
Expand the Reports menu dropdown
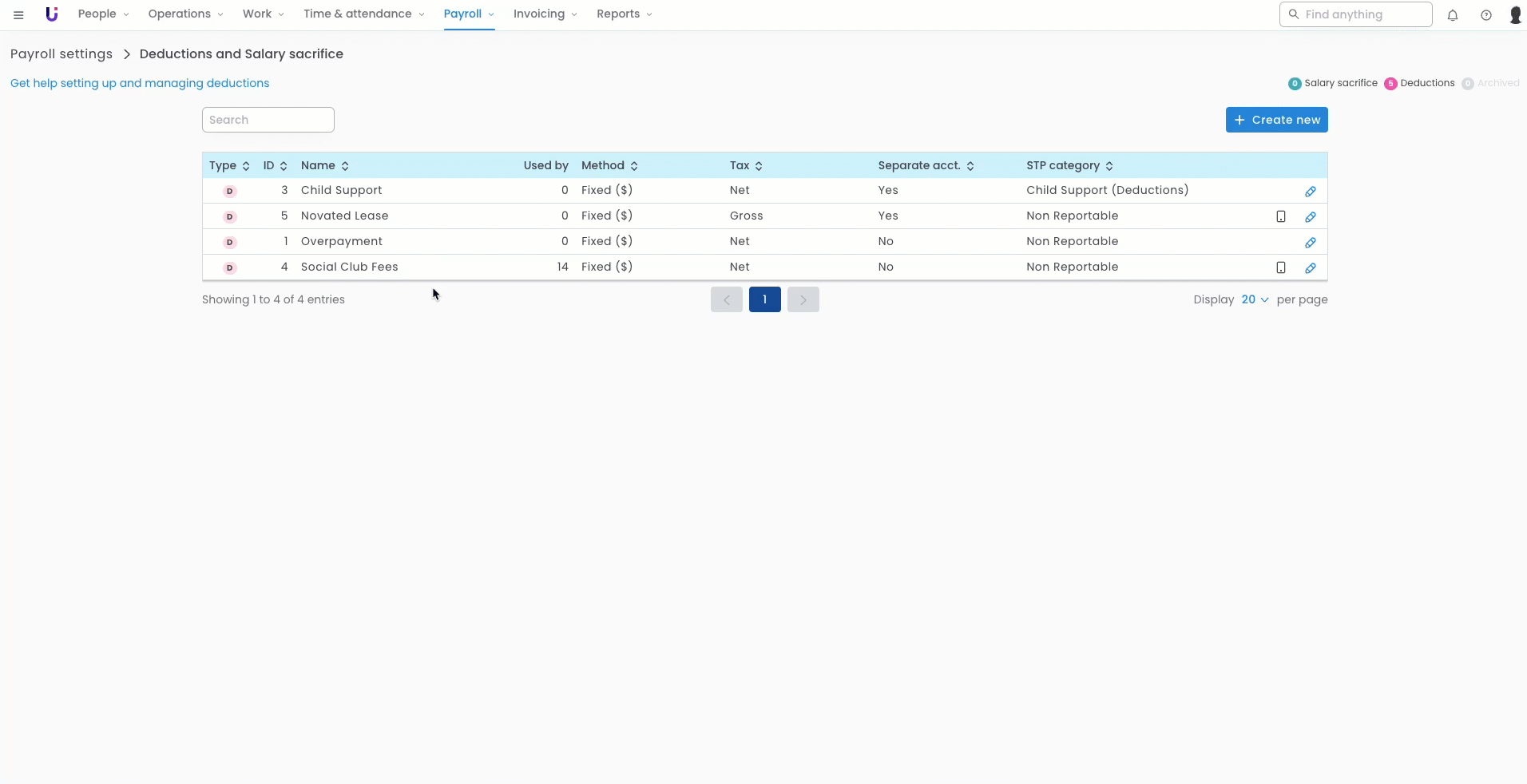(624, 14)
